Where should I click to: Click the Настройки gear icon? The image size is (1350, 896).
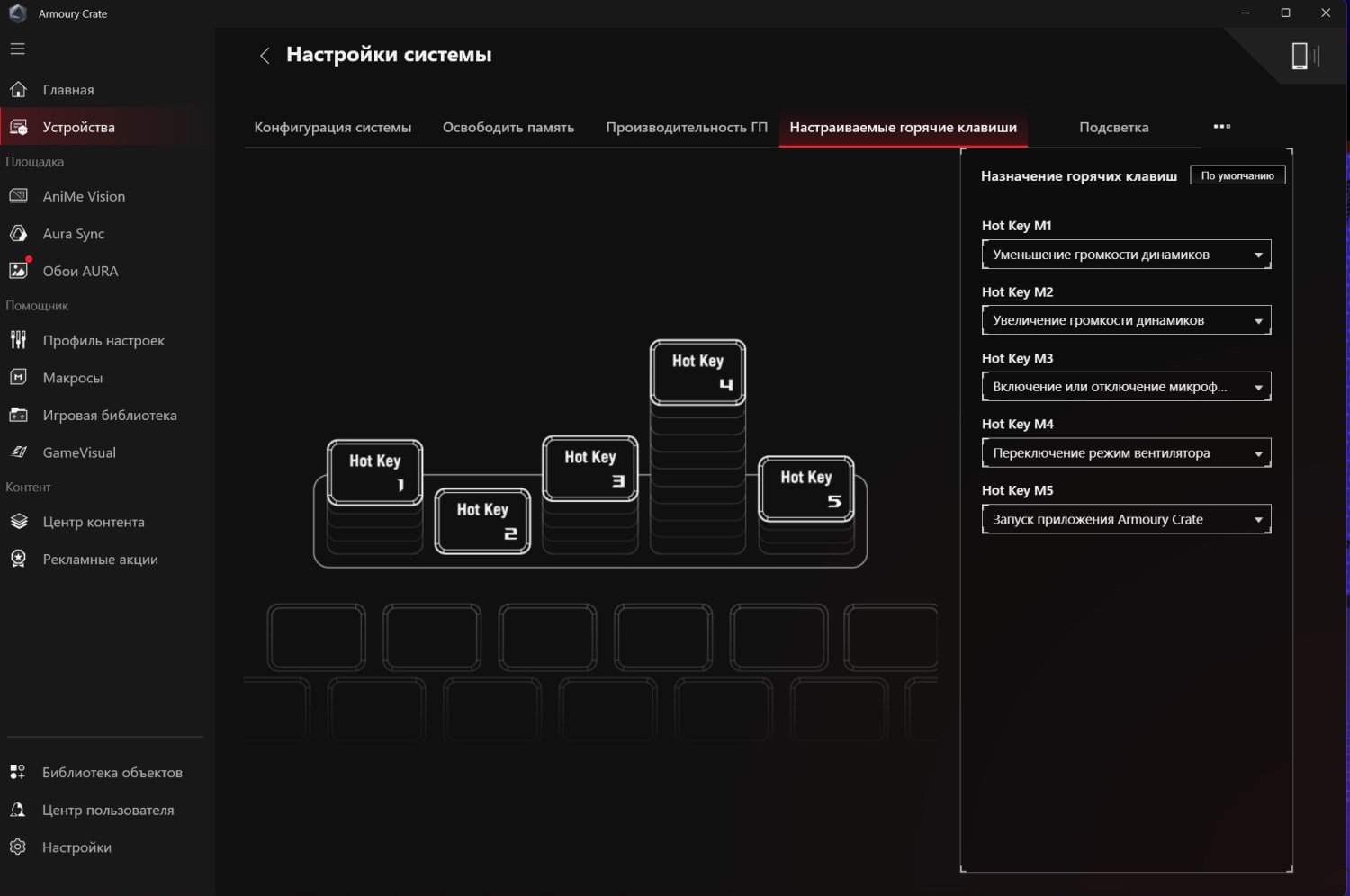pyautogui.click(x=18, y=847)
